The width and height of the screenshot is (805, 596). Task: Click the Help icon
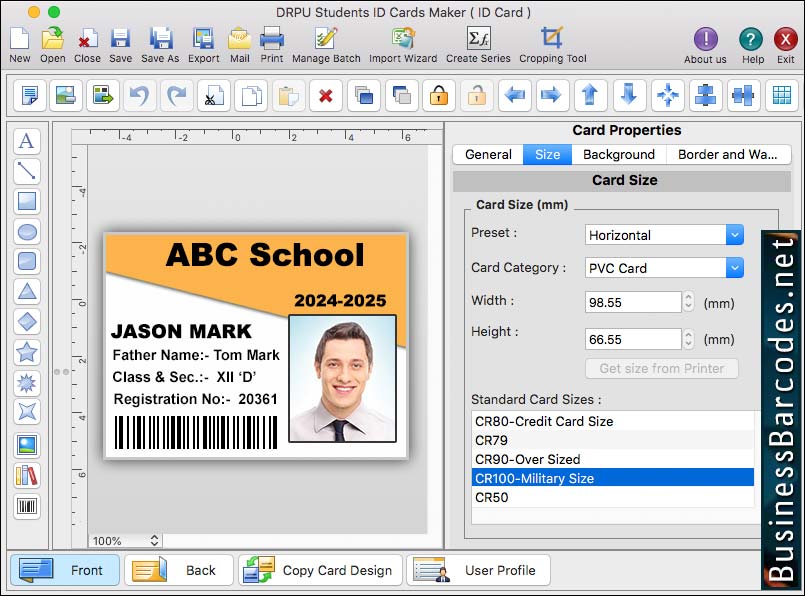click(x=751, y=39)
